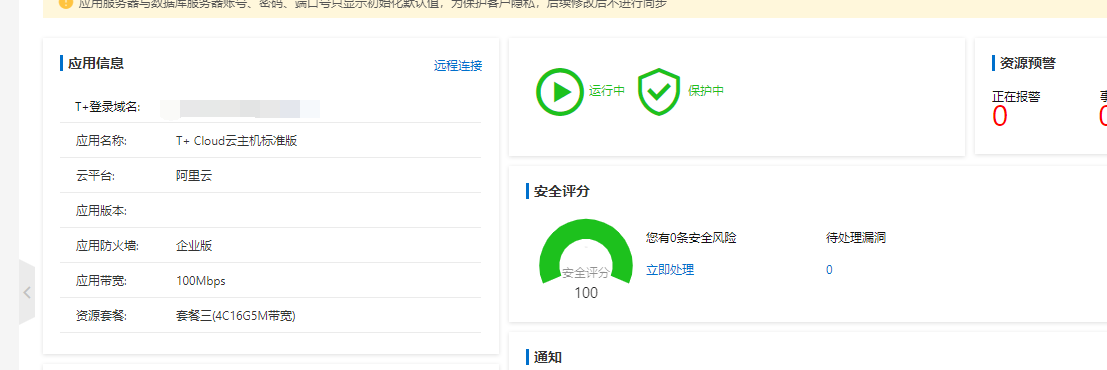Click the blurred T+ login domain value

239,108
